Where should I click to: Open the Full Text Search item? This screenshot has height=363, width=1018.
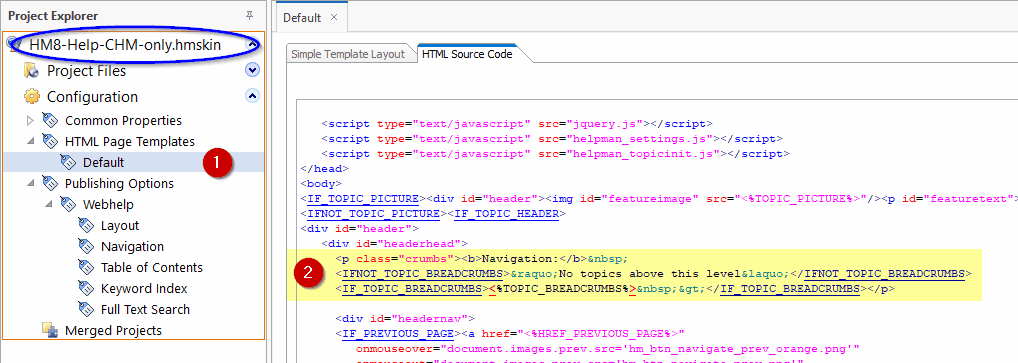click(x=145, y=309)
